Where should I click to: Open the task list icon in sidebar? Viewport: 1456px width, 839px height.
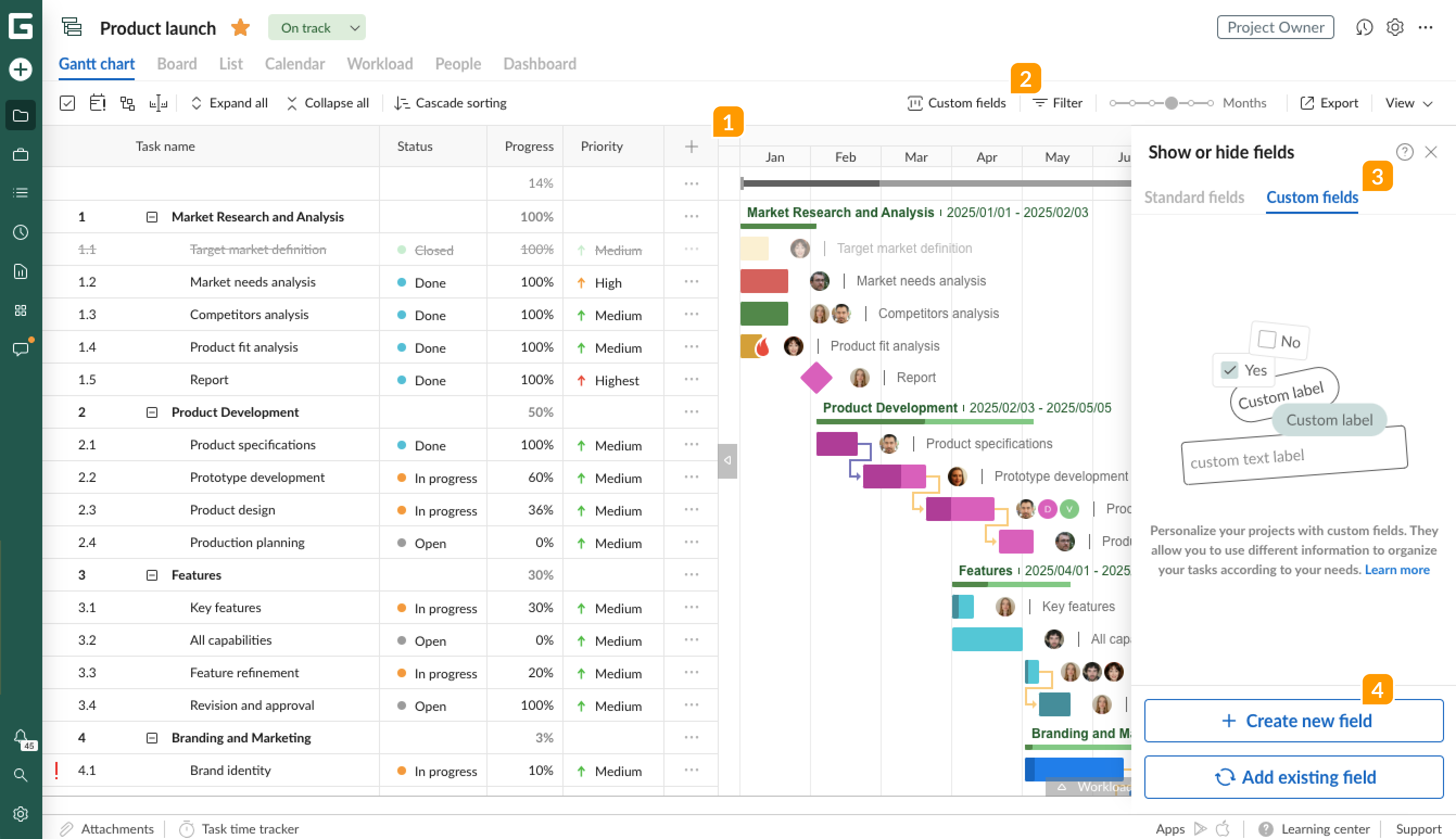21,193
